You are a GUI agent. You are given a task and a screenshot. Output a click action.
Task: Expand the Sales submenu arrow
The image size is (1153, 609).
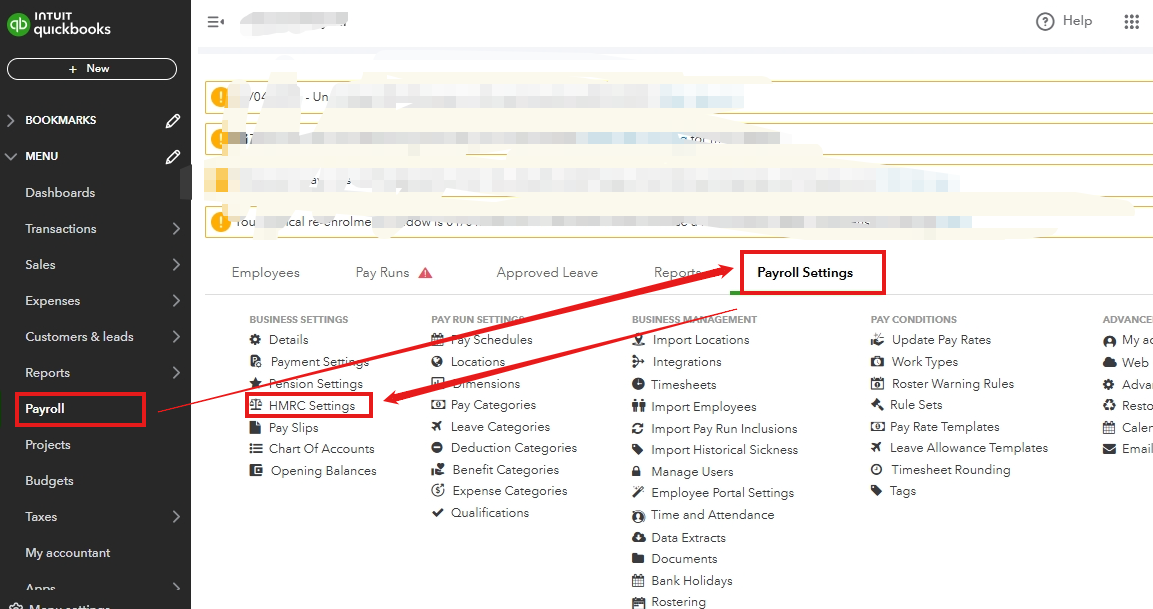pos(176,265)
